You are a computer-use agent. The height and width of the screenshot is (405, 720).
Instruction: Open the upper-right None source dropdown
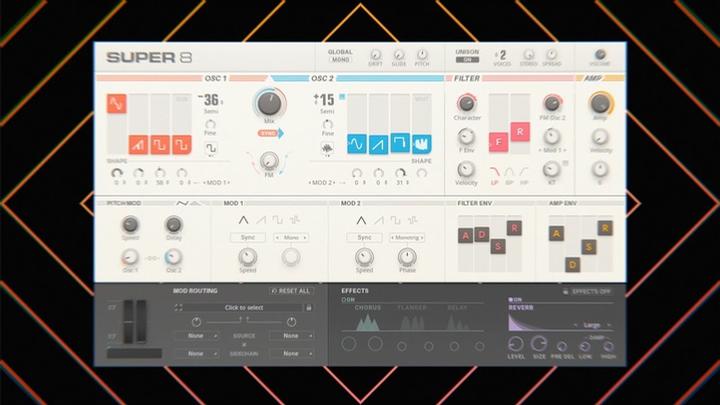(292, 336)
